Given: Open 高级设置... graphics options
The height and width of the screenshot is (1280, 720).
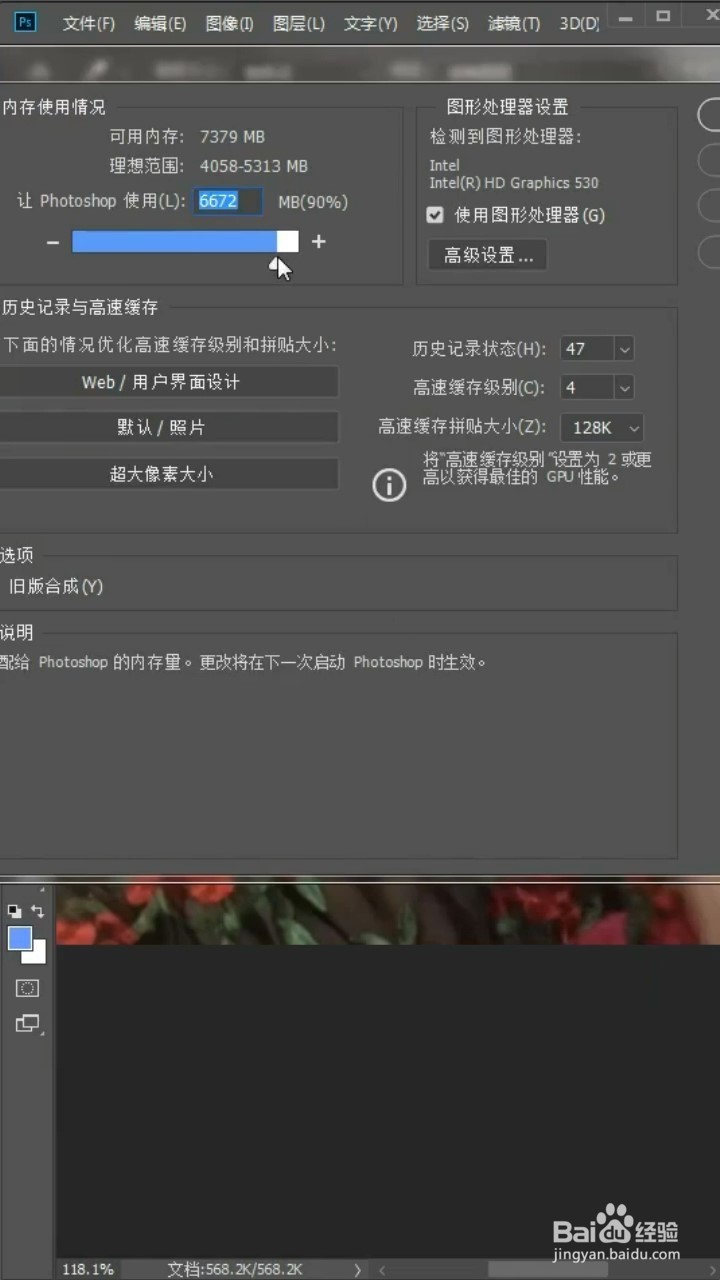Looking at the screenshot, I should [488, 255].
